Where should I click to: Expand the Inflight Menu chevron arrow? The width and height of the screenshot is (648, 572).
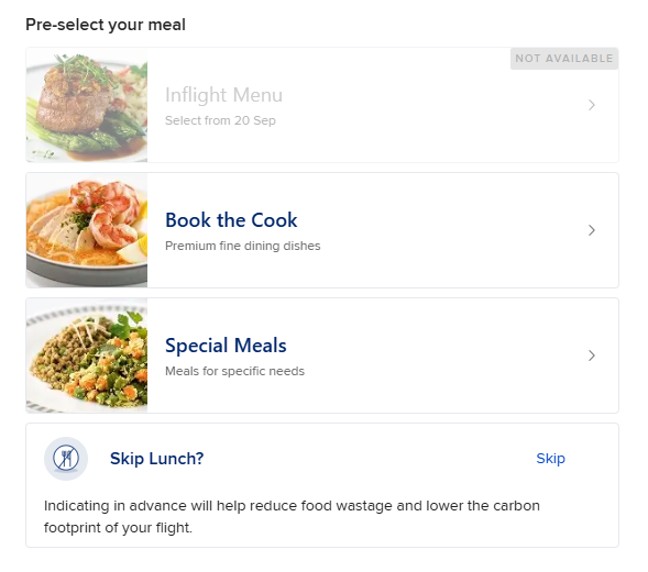click(592, 105)
